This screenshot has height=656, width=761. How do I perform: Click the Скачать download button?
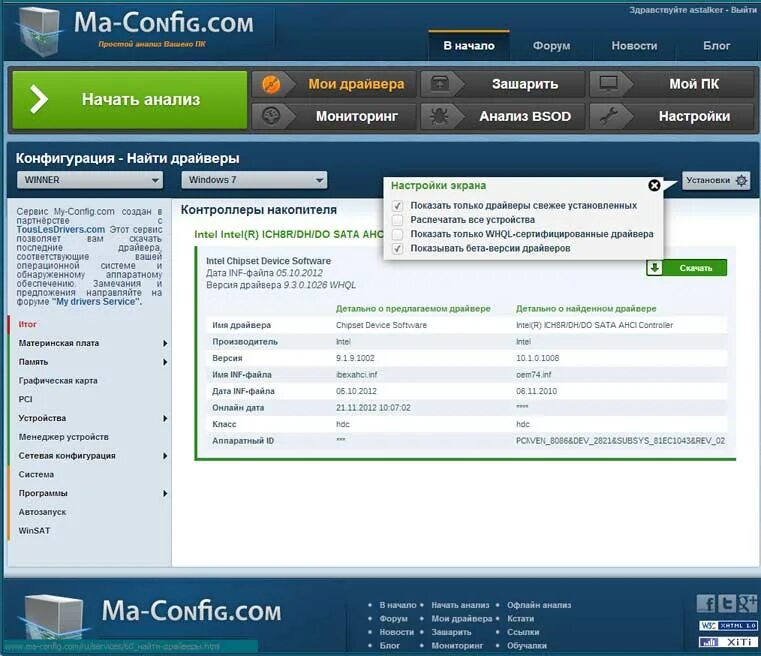click(687, 268)
